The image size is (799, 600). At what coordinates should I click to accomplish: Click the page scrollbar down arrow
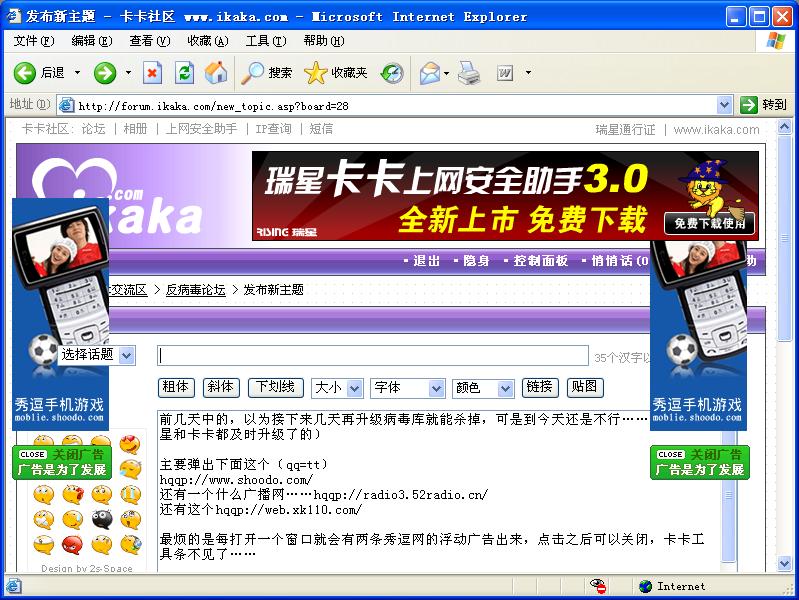784,563
